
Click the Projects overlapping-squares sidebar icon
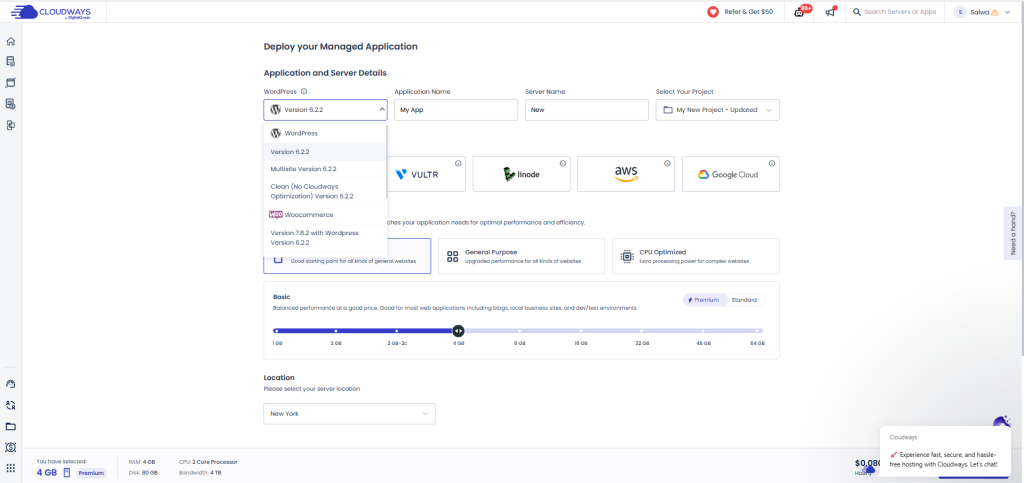click(x=10, y=125)
